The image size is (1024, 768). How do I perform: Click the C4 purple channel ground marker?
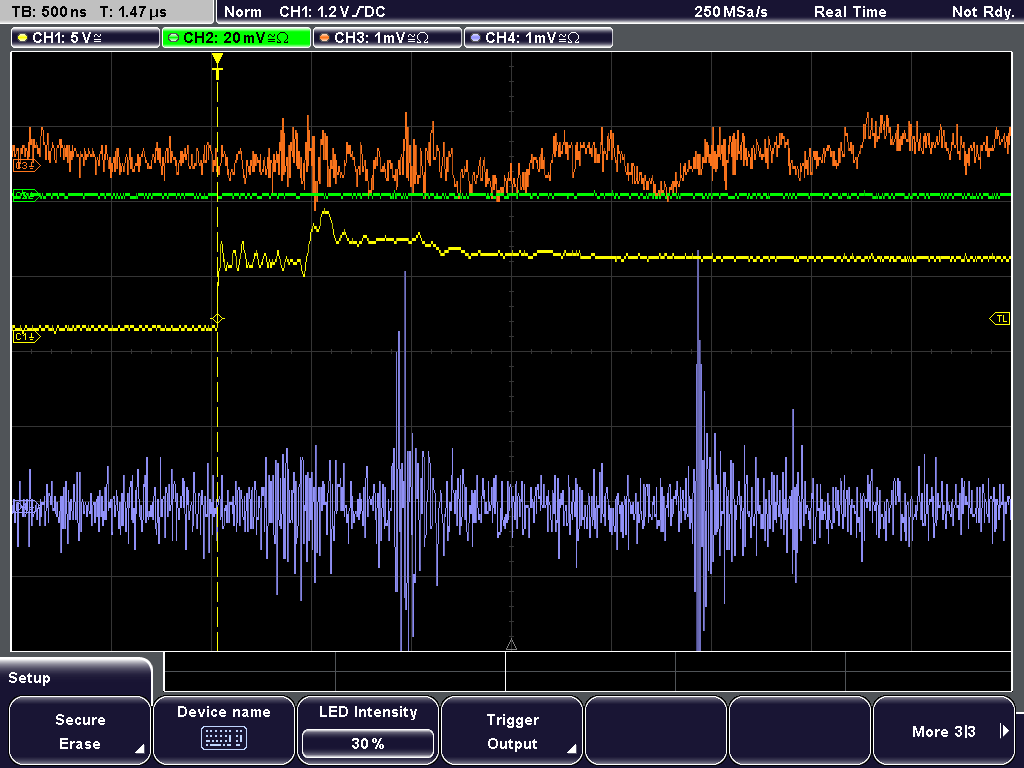point(26,507)
